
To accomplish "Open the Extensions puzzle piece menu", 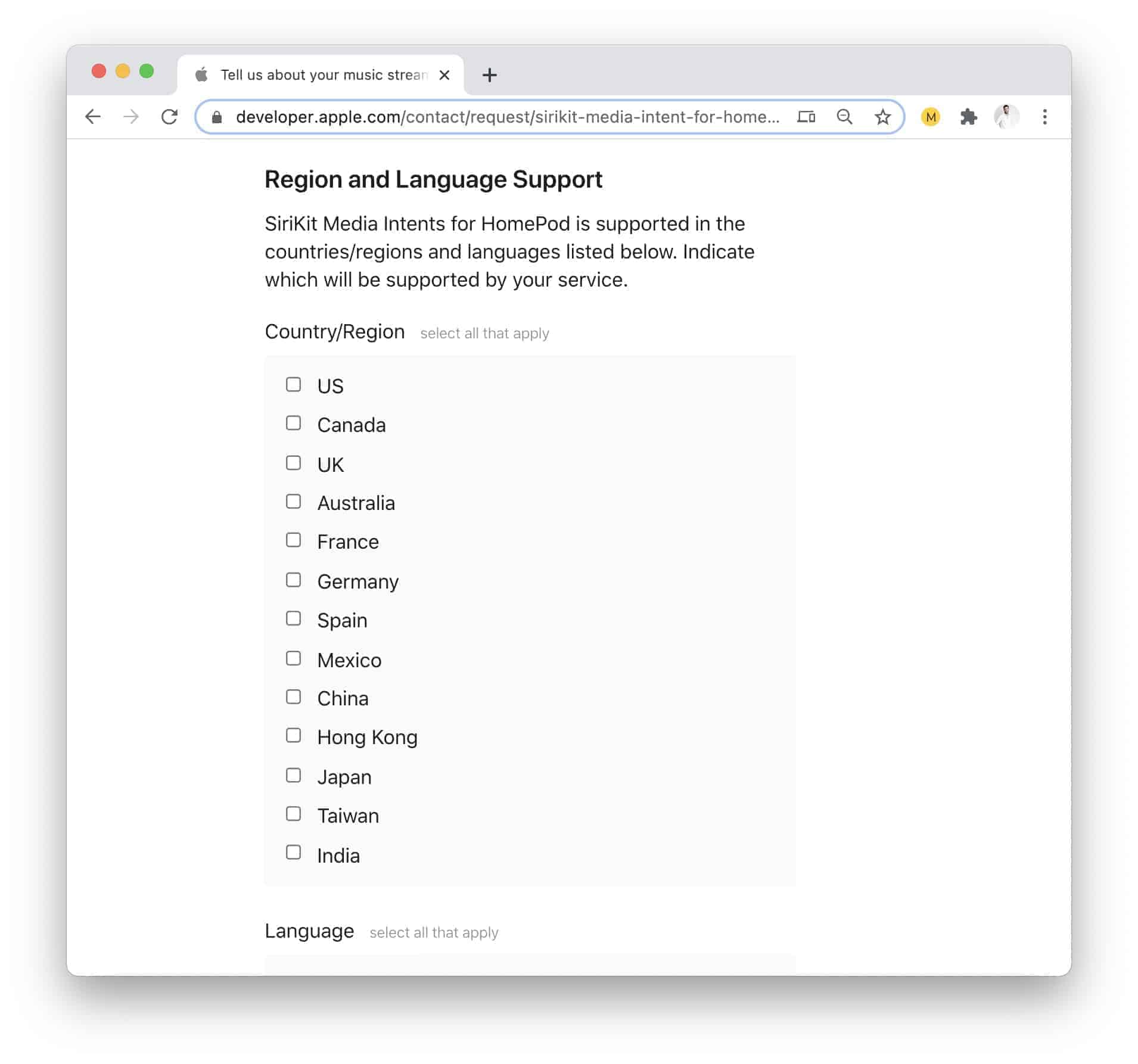I will 968,117.
